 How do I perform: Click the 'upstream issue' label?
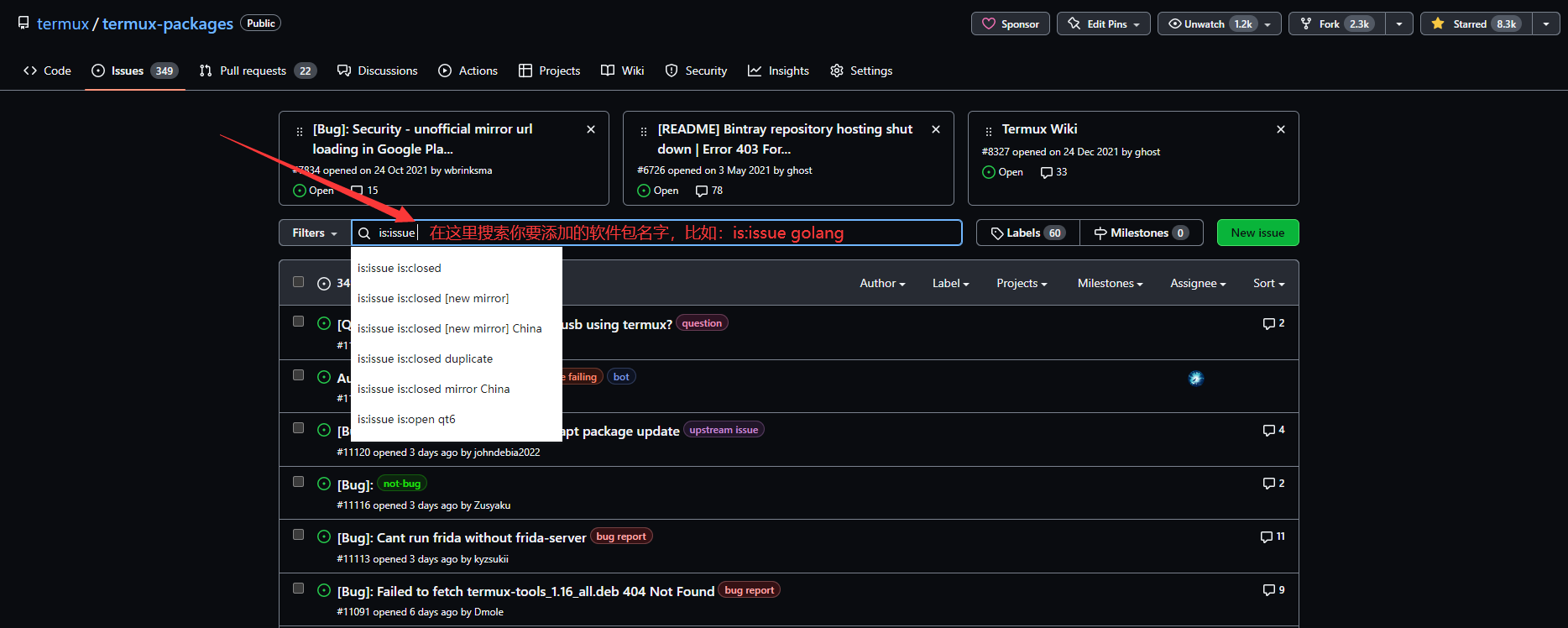(x=724, y=430)
